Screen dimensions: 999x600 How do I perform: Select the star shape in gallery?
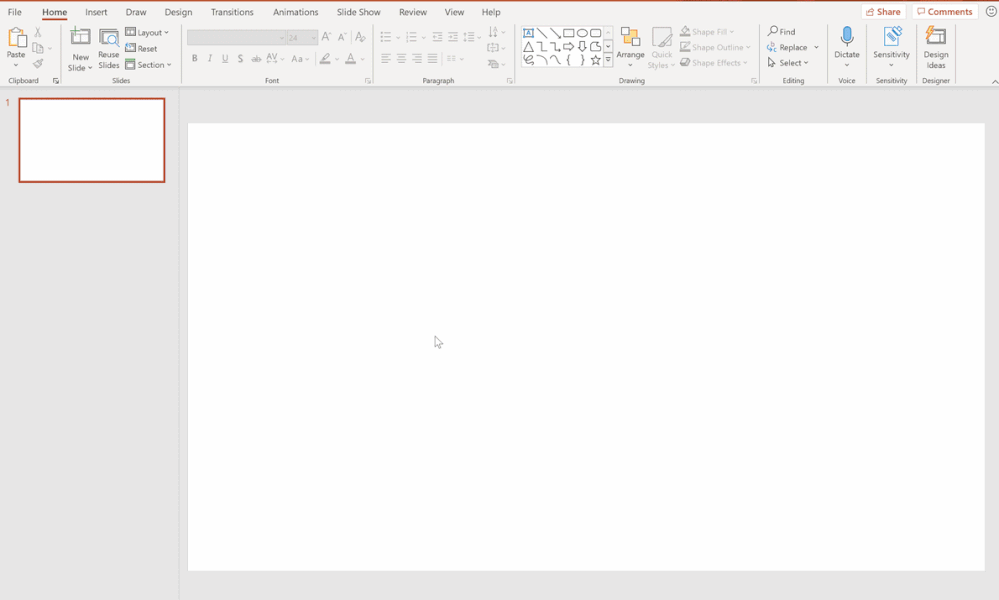(x=596, y=61)
